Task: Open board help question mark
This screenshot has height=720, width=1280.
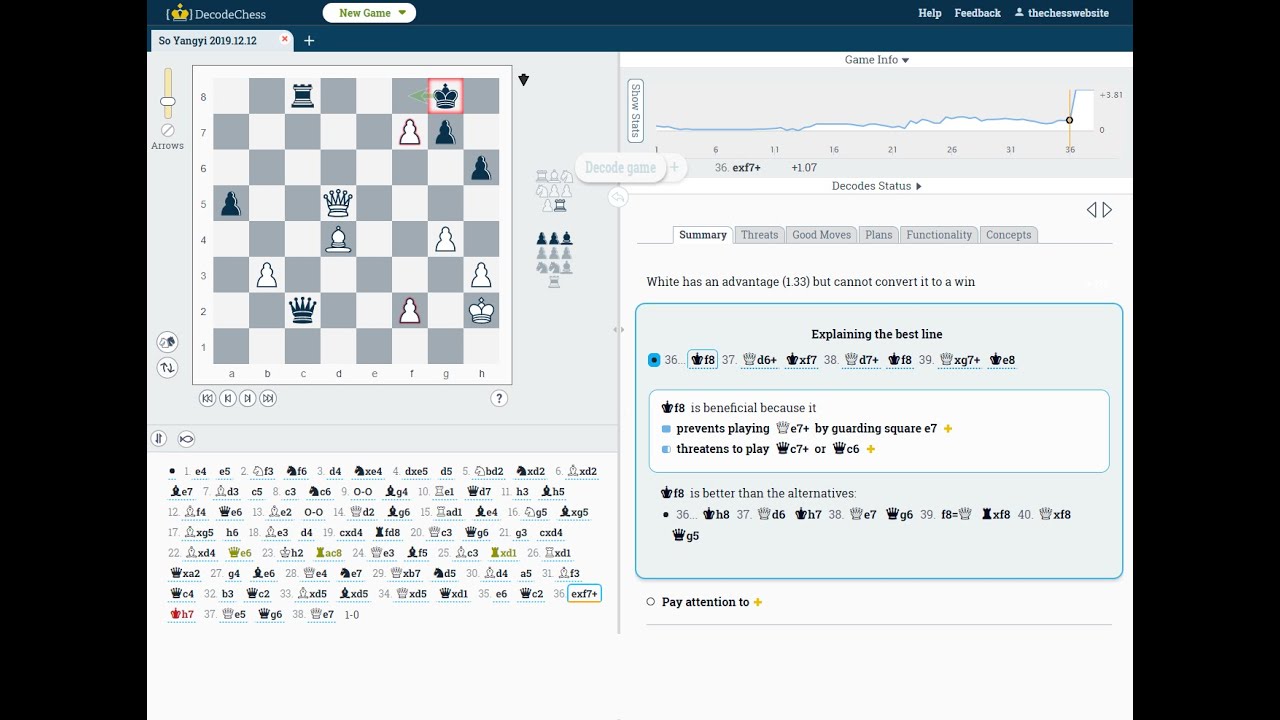Action: click(499, 398)
